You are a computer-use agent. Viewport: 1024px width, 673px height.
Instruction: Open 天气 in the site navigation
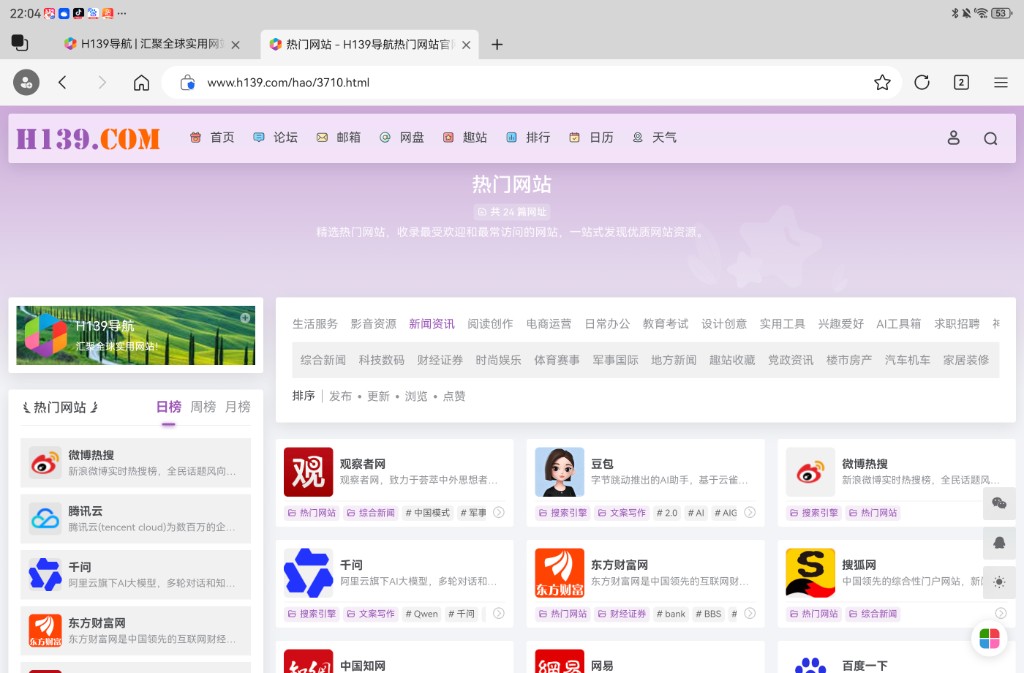pyautogui.click(x=654, y=138)
